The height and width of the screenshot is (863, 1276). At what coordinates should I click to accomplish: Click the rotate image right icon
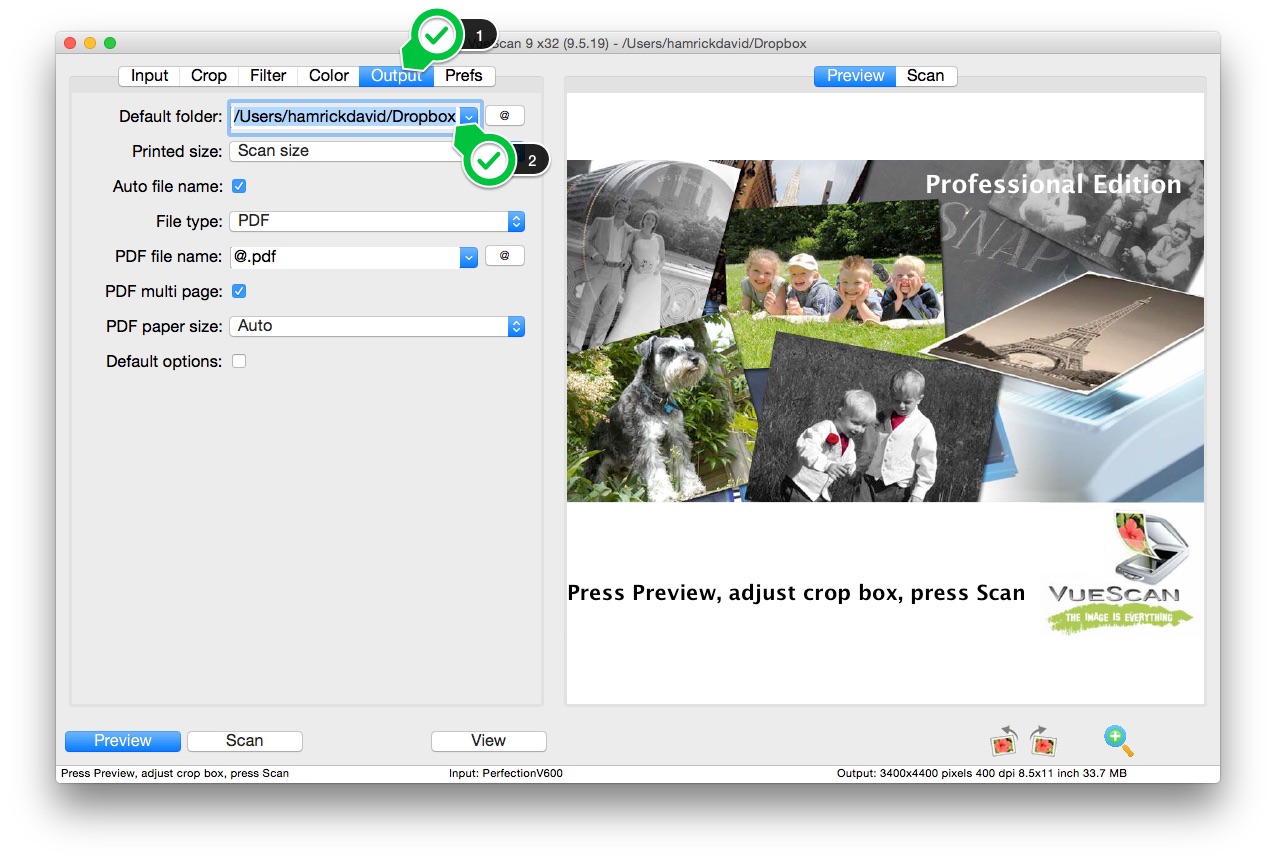pos(1043,741)
